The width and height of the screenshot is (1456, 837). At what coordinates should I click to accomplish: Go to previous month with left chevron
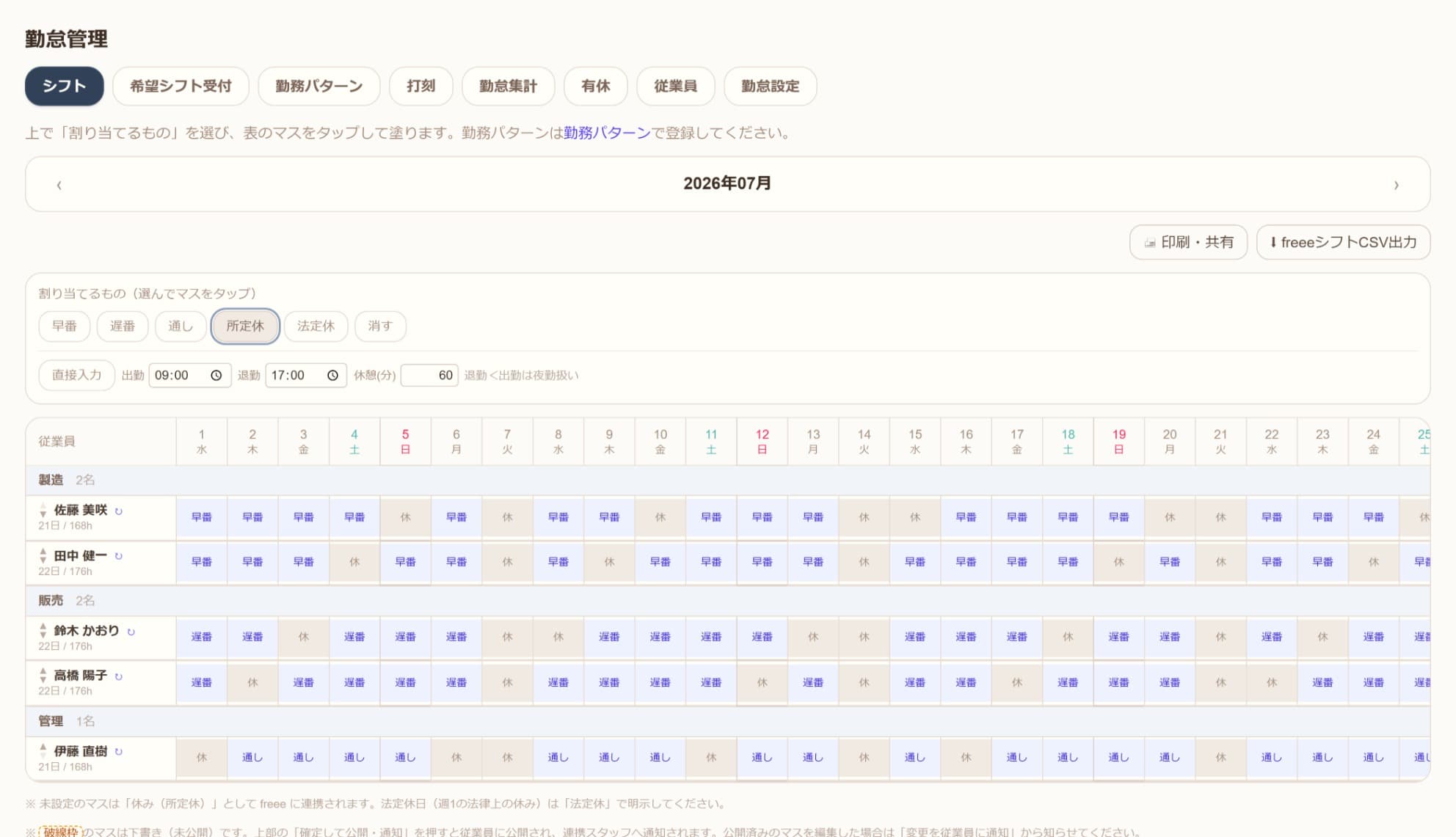point(59,185)
